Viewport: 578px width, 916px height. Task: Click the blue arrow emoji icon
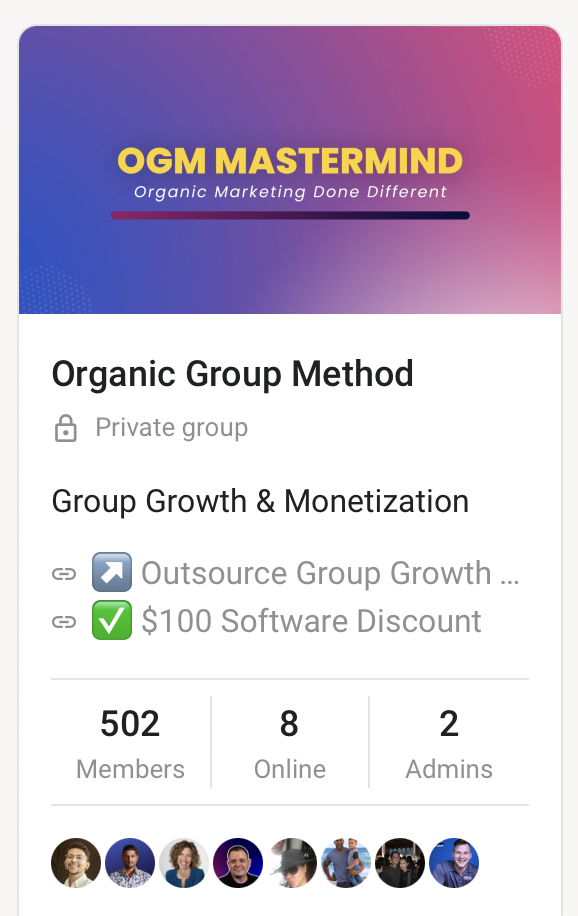pyautogui.click(x=111, y=571)
